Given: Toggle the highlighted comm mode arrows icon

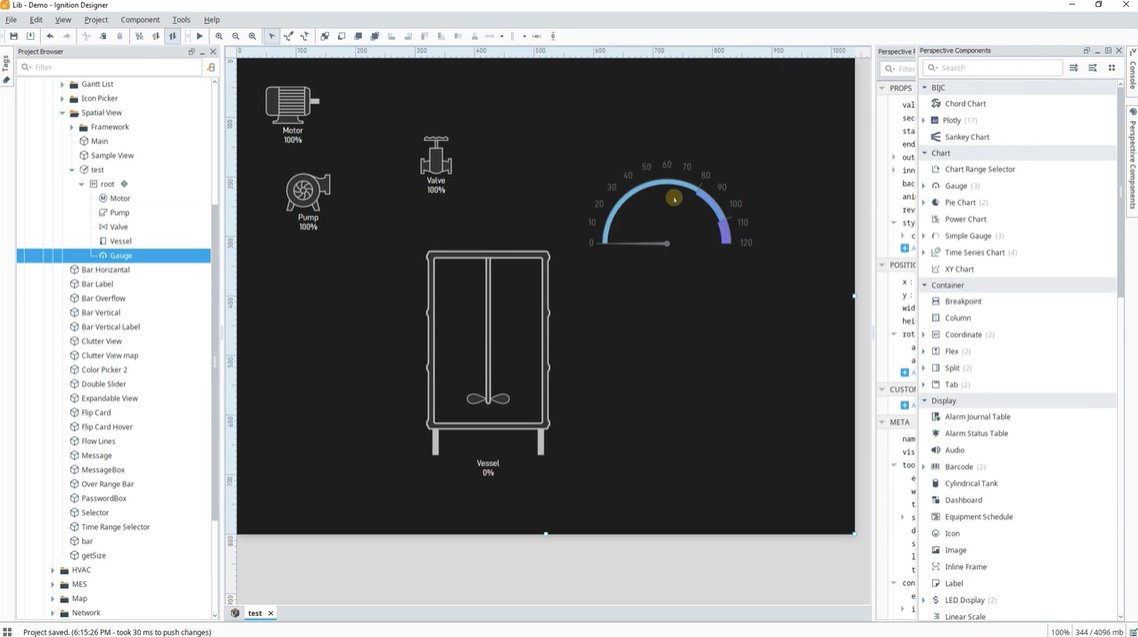Looking at the screenshot, I should (172, 36).
